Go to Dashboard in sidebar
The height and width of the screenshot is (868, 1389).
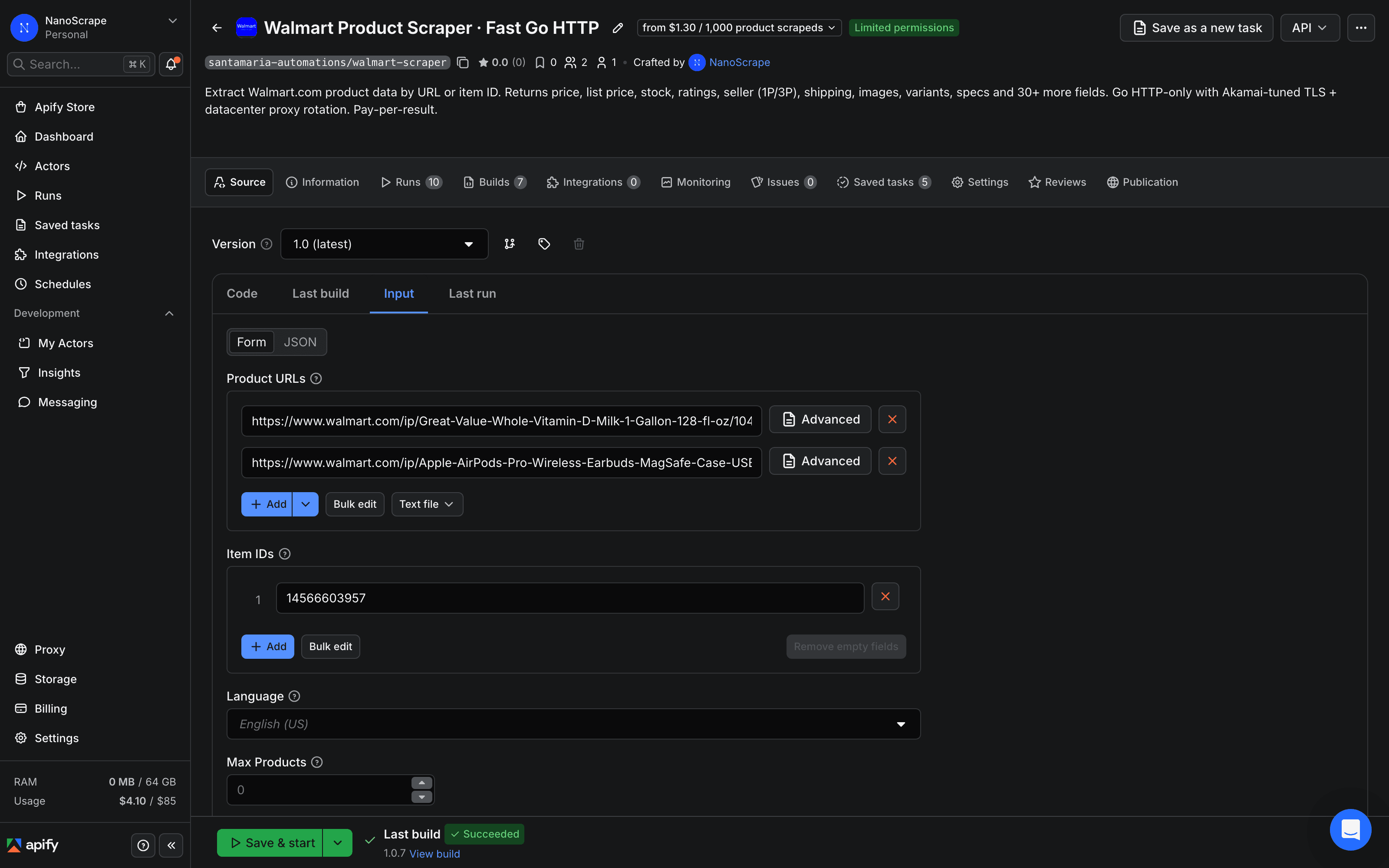pos(95,137)
